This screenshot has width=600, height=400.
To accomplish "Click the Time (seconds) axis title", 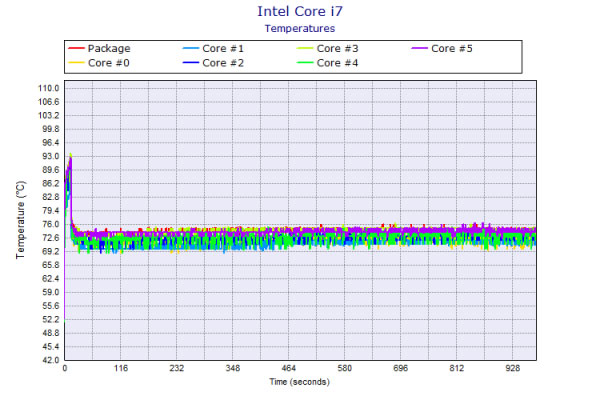I will [x=299, y=382].
